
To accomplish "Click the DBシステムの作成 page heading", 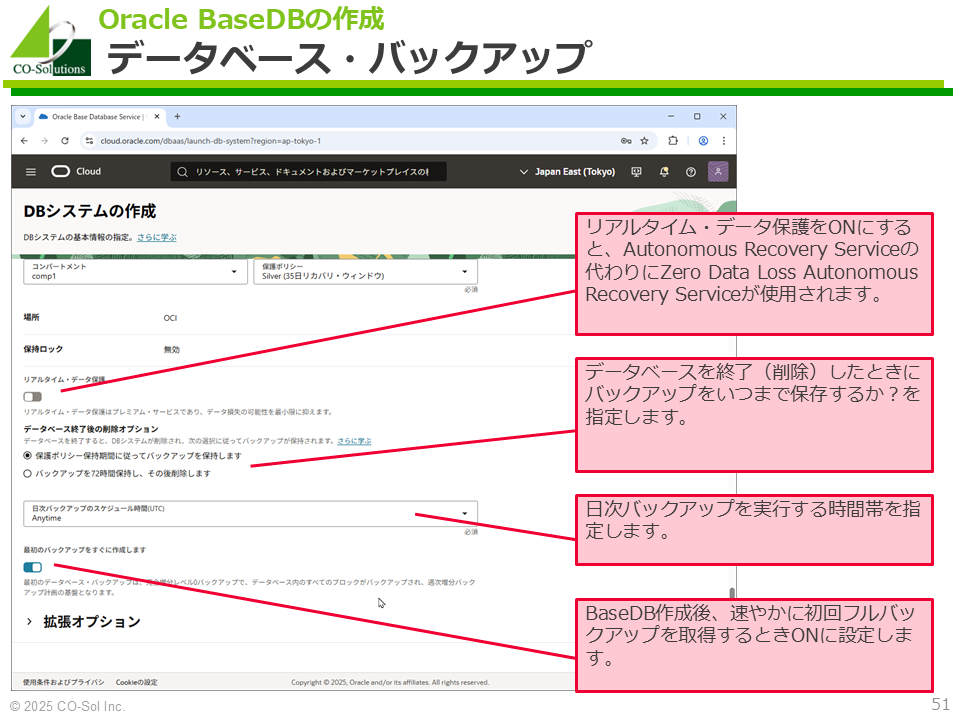I will [90, 211].
